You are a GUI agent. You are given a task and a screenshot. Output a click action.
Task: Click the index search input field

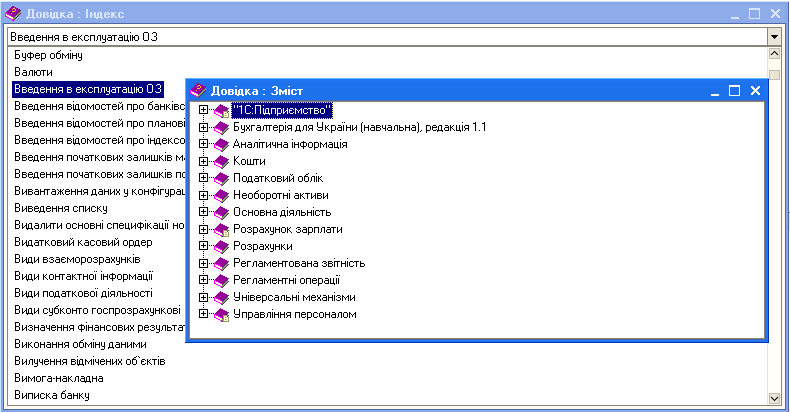click(387, 37)
